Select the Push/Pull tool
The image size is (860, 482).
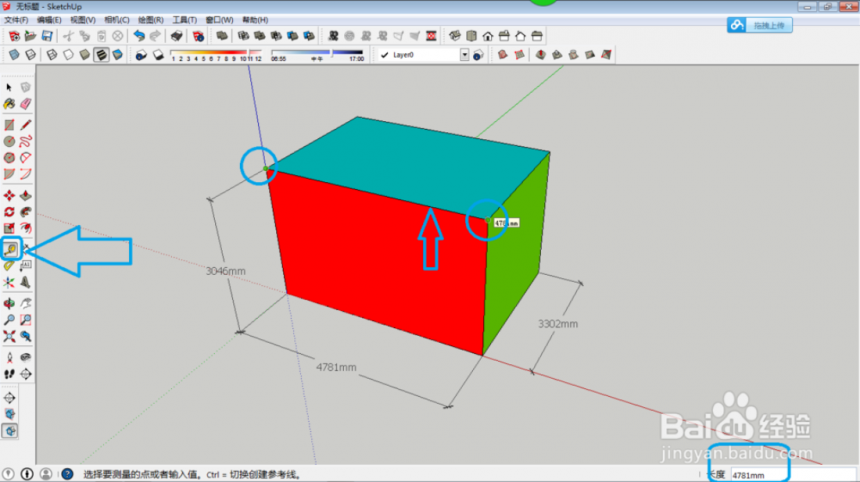point(26,196)
